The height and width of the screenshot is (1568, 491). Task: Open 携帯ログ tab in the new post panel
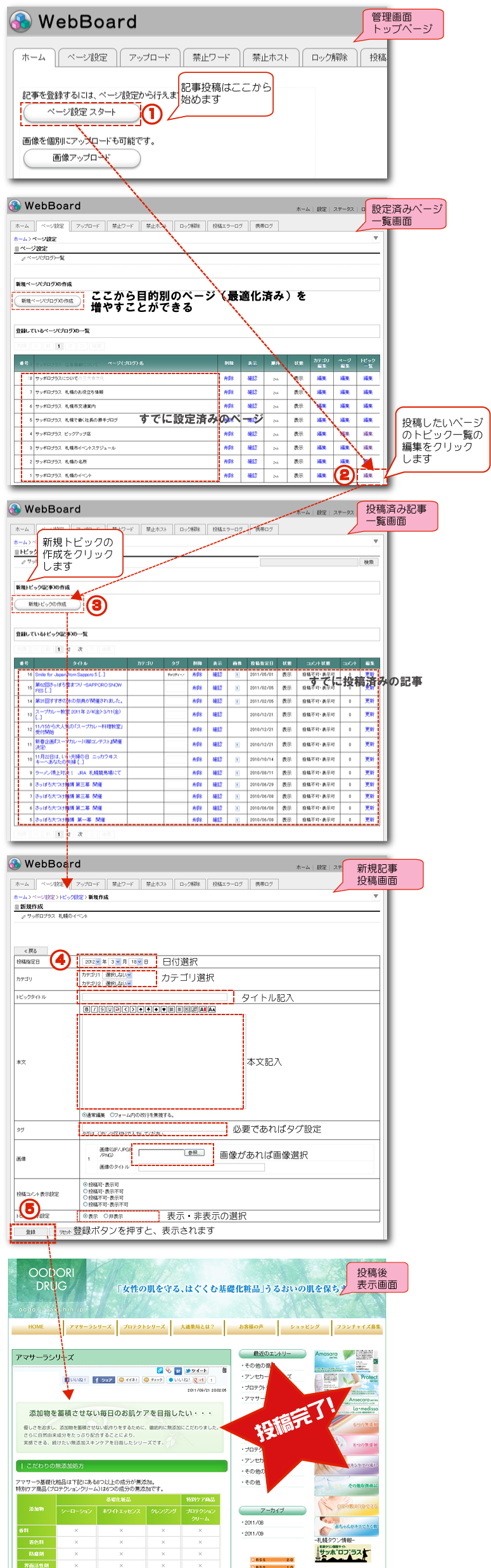point(264,884)
